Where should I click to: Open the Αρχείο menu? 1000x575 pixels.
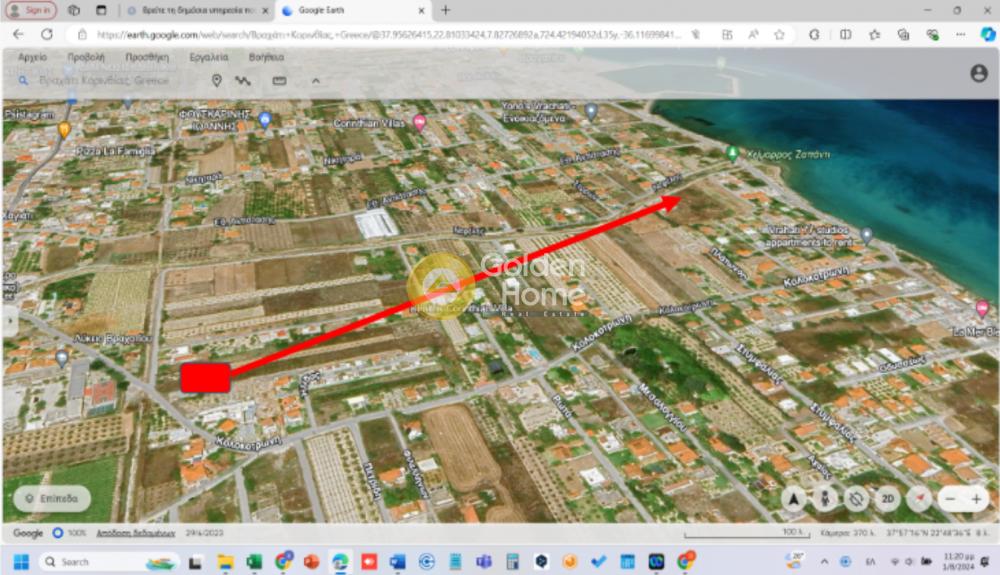pyautogui.click(x=32, y=57)
